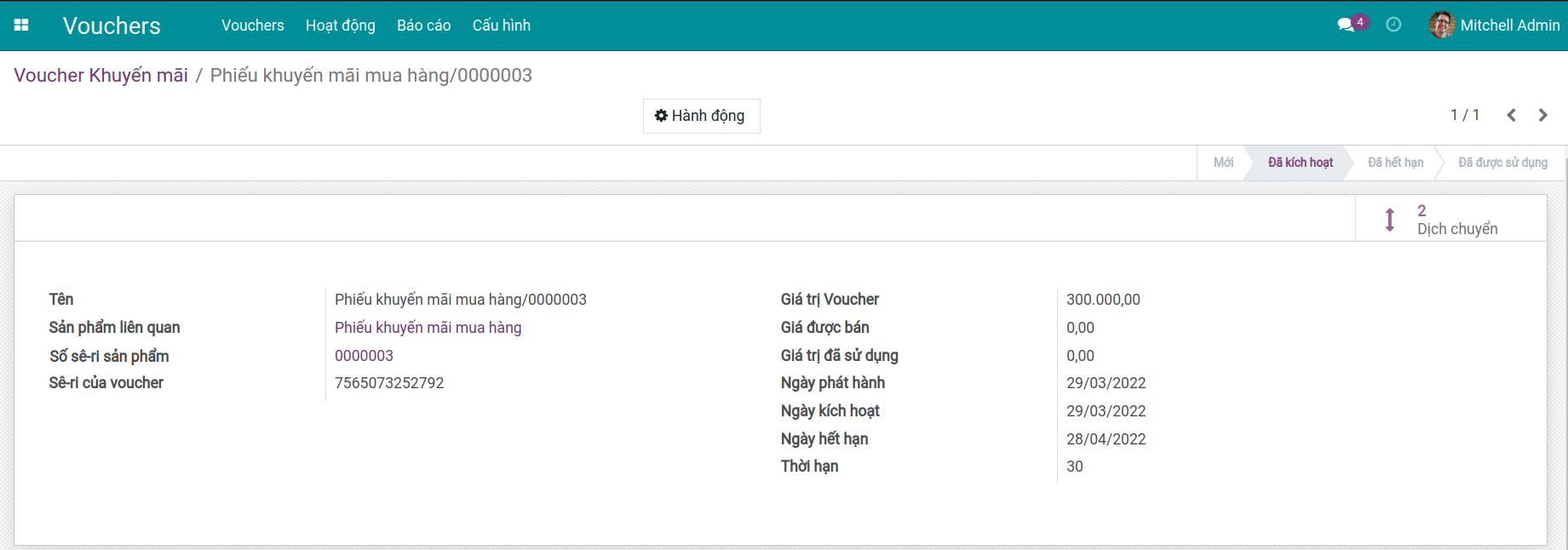Viewport: 1568px width, 550px height.
Task: Open serial number 0000003 link
Action: point(364,356)
